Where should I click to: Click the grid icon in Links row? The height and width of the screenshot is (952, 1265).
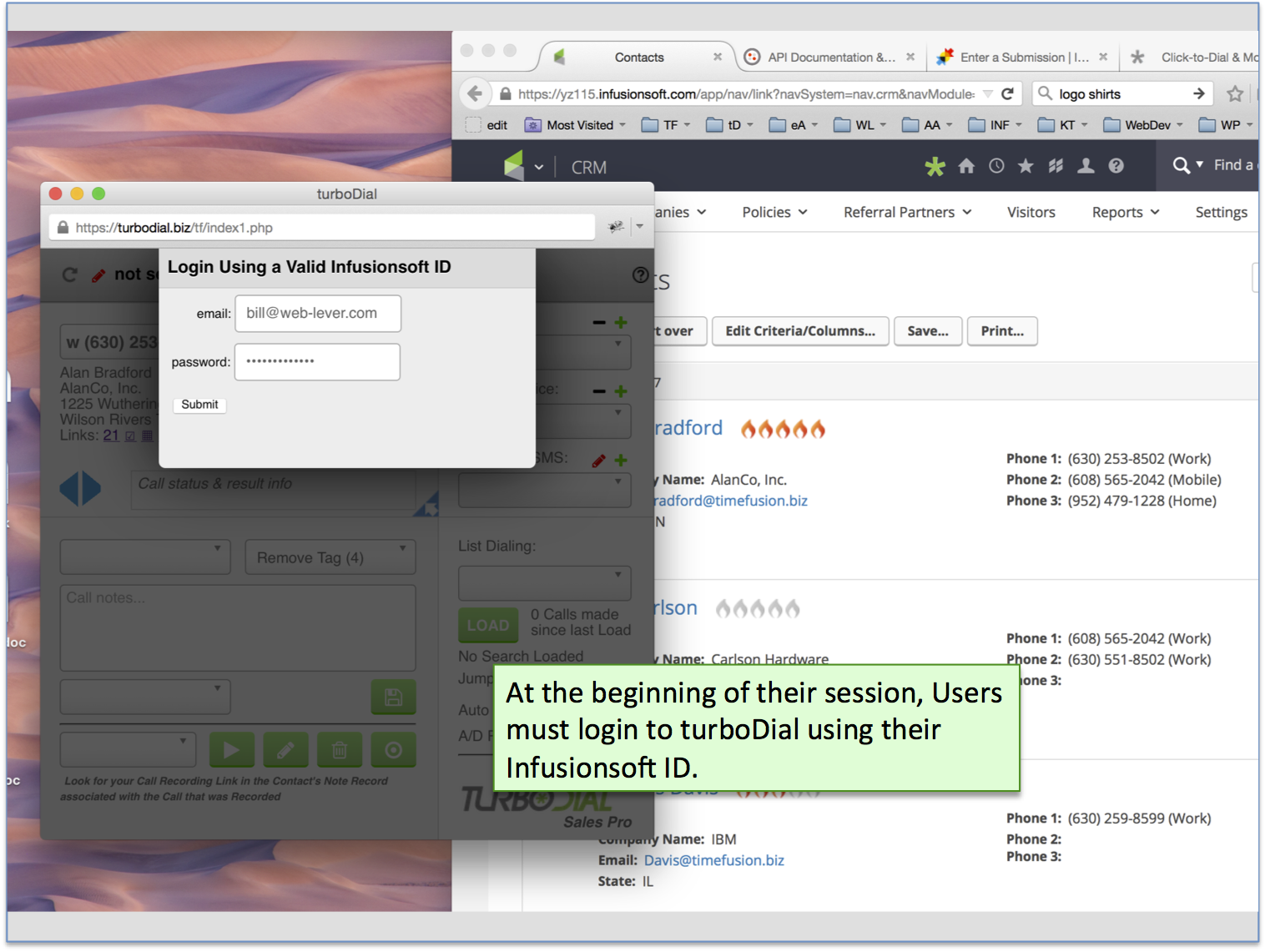[147, 436]
